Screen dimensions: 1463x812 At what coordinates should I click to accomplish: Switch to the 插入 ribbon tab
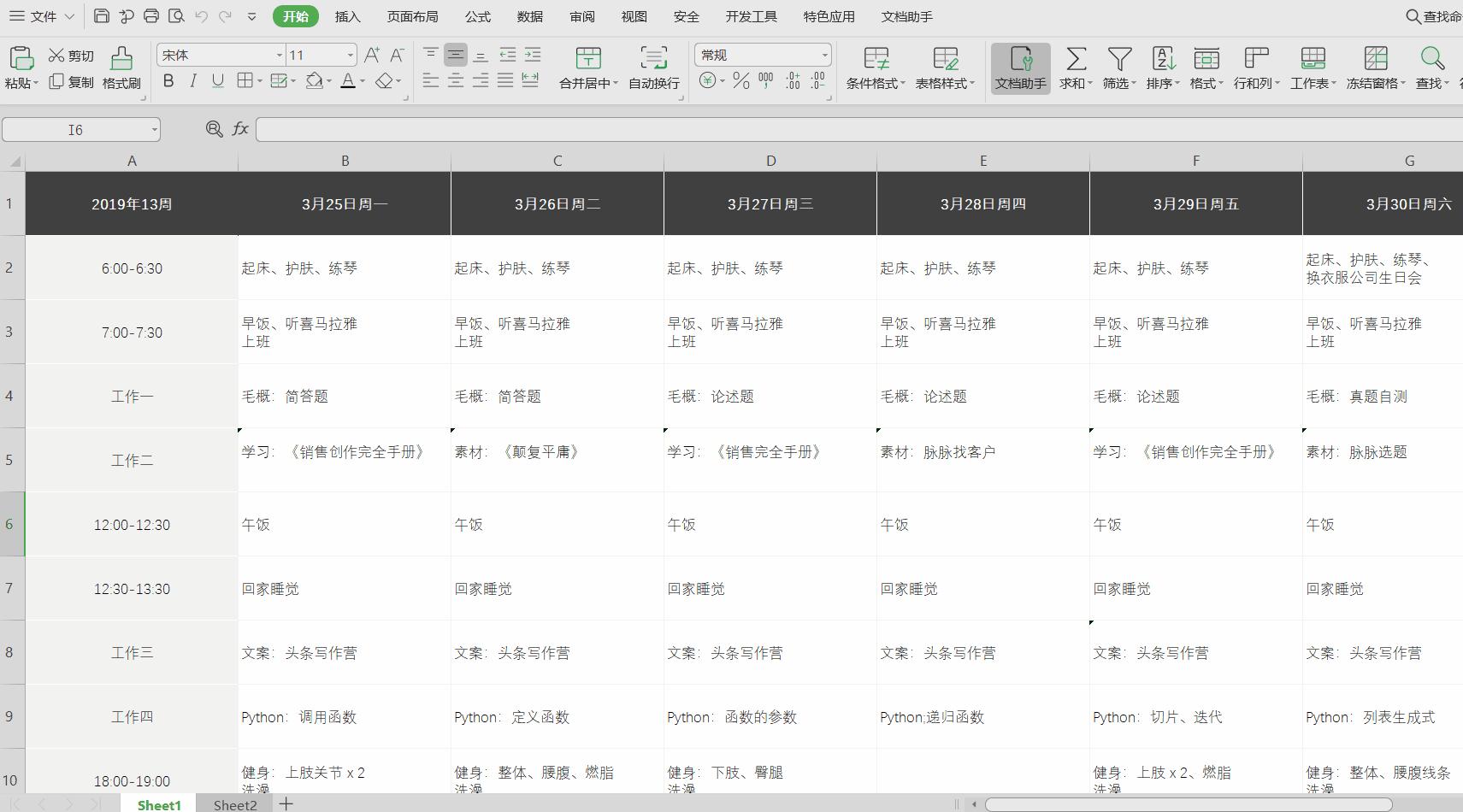347,15
